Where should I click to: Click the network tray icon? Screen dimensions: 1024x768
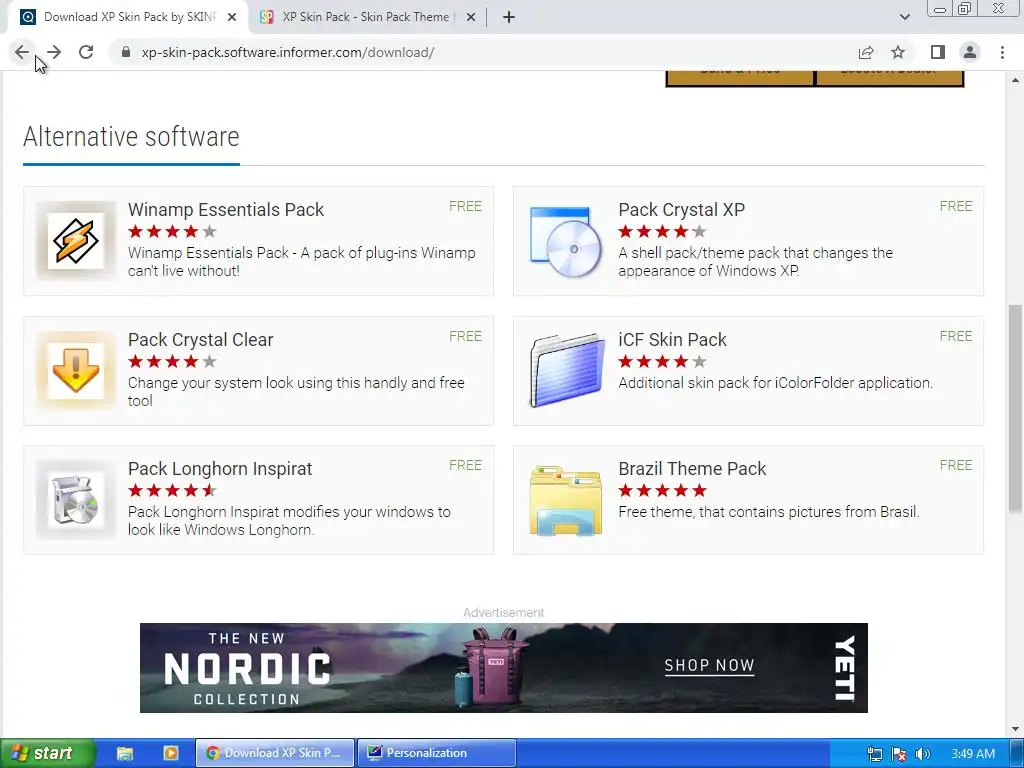[874, 754]
